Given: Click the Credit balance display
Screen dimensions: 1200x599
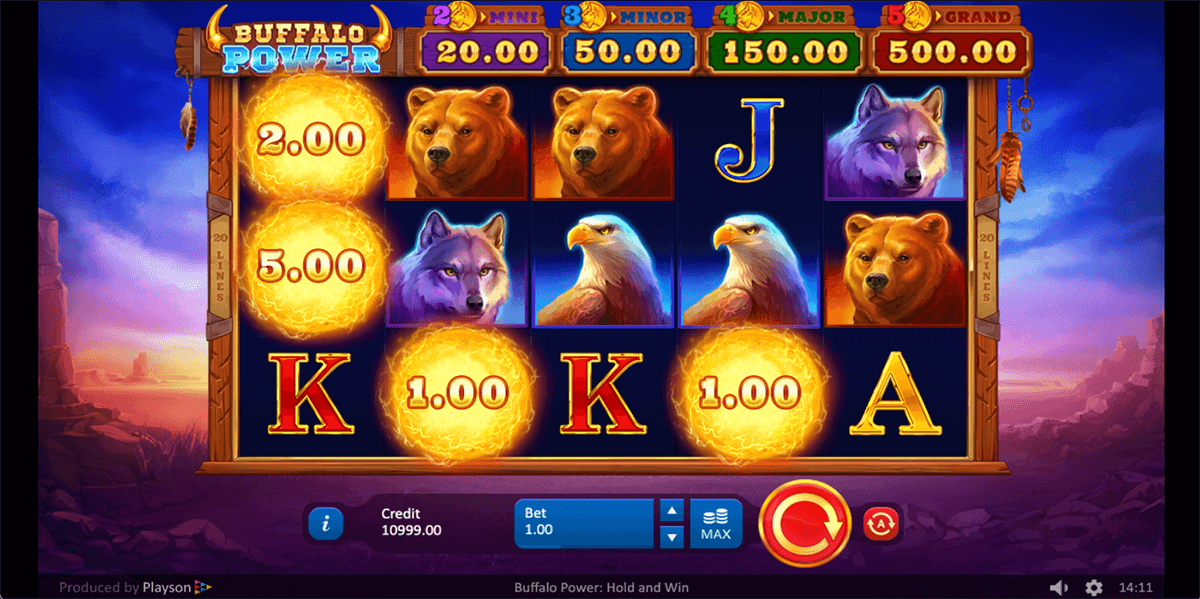Looking at the screenshot, I should click(x=411, y=522).
